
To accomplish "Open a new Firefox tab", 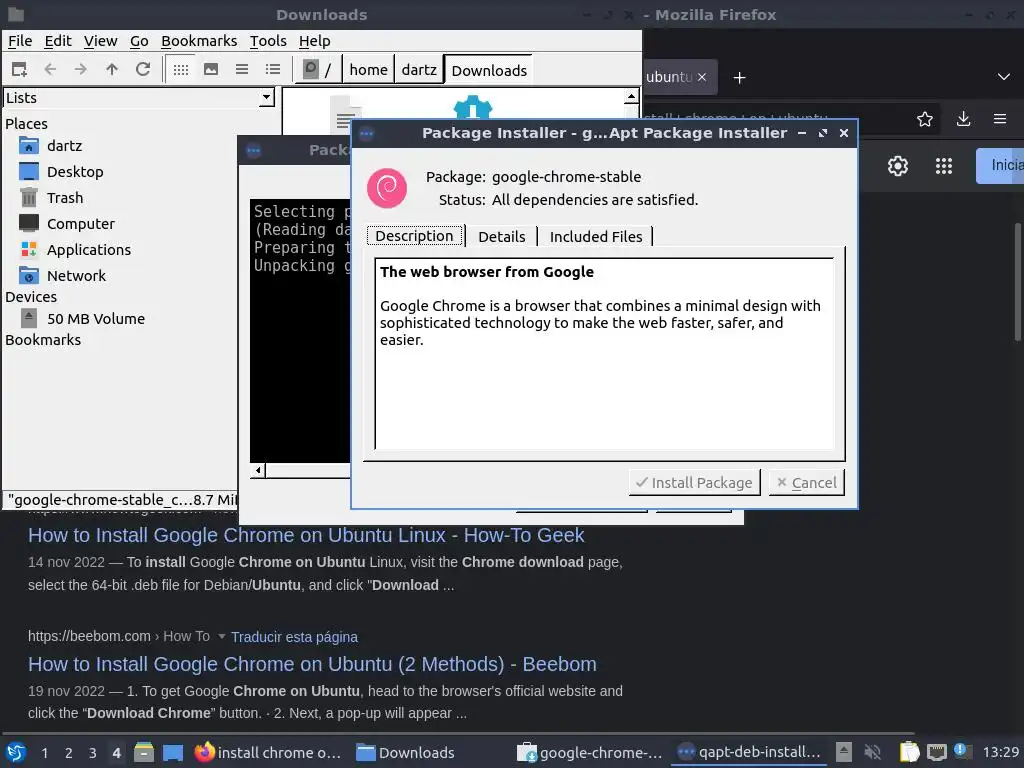I will pos(739,78).
